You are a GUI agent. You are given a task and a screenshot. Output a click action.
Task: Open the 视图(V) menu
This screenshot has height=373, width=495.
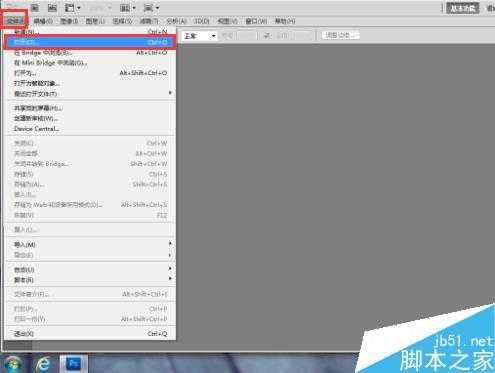227,21
